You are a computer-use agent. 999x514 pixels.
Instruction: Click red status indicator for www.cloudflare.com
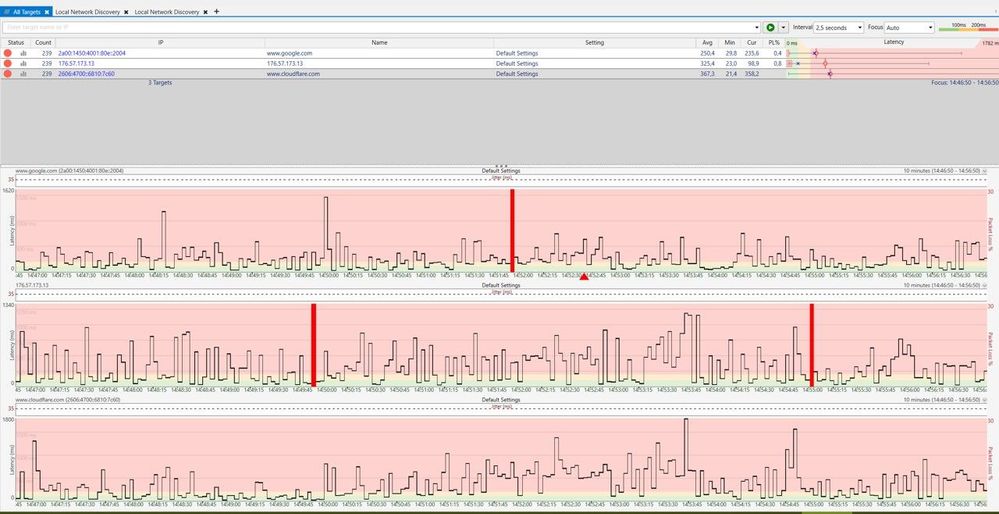coord(8,74)
